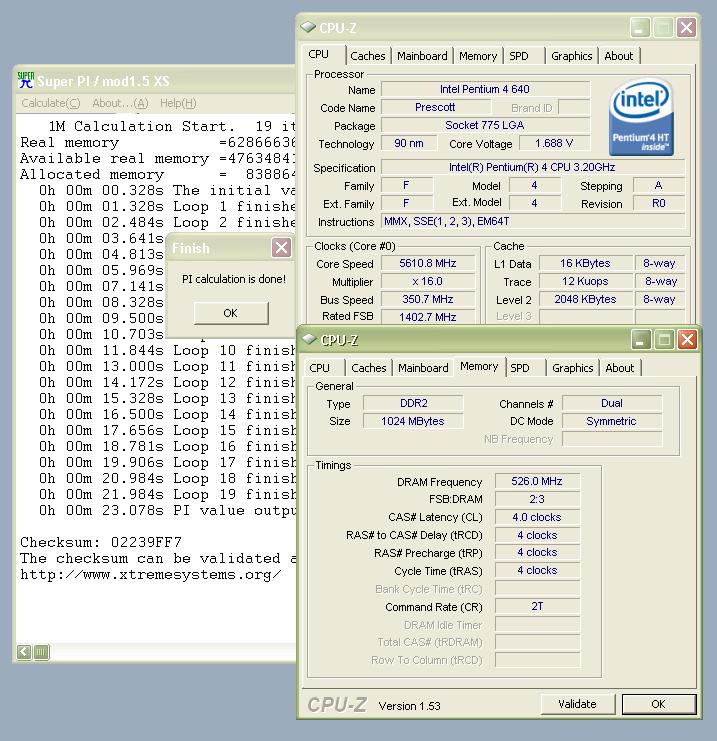Open Mainboard tab in the Memory CPU-Z window
Screen dimensions: 717x741
(x=423, y=368)
